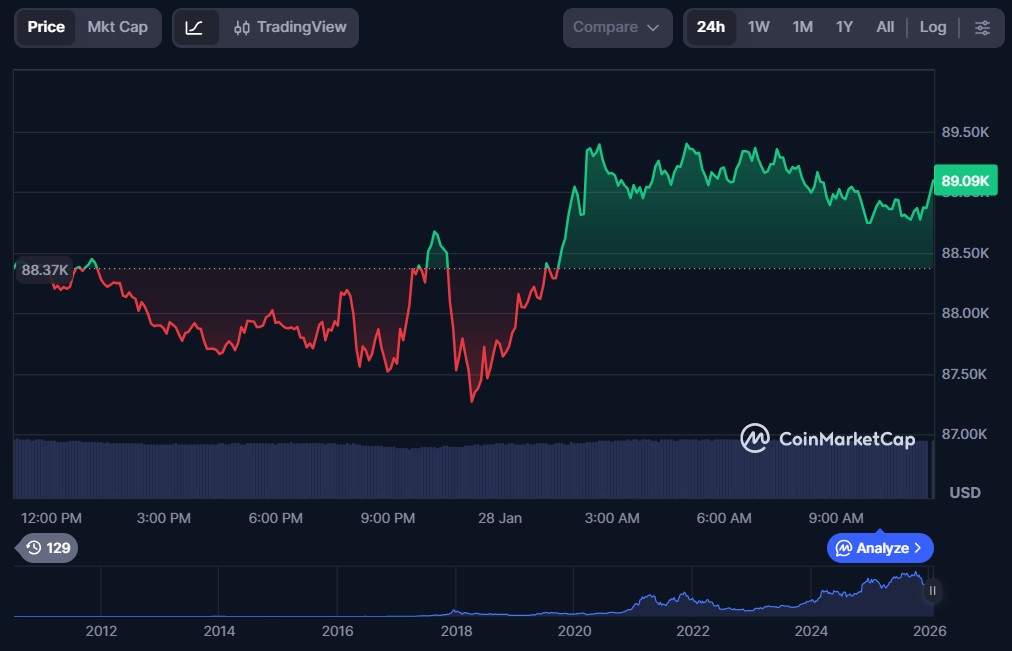Viewport: 1012px width, 651px height.
Task: Show All time price history
Action: pos(885,28)
